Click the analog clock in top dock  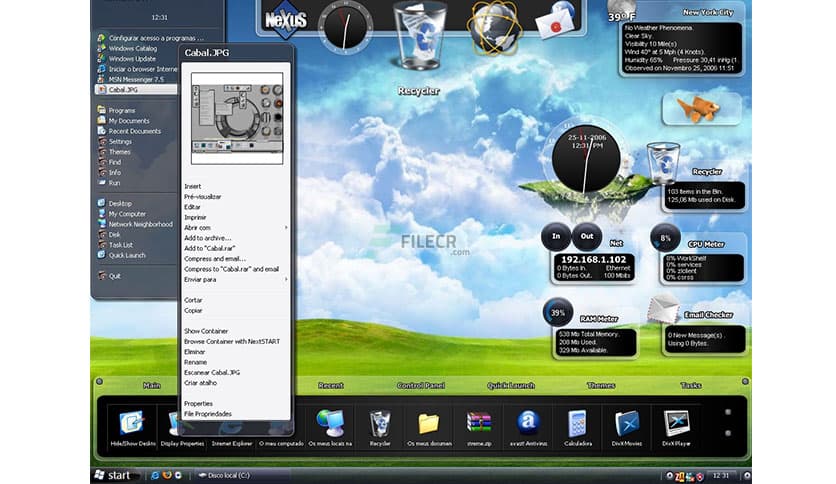pos(345,27)
